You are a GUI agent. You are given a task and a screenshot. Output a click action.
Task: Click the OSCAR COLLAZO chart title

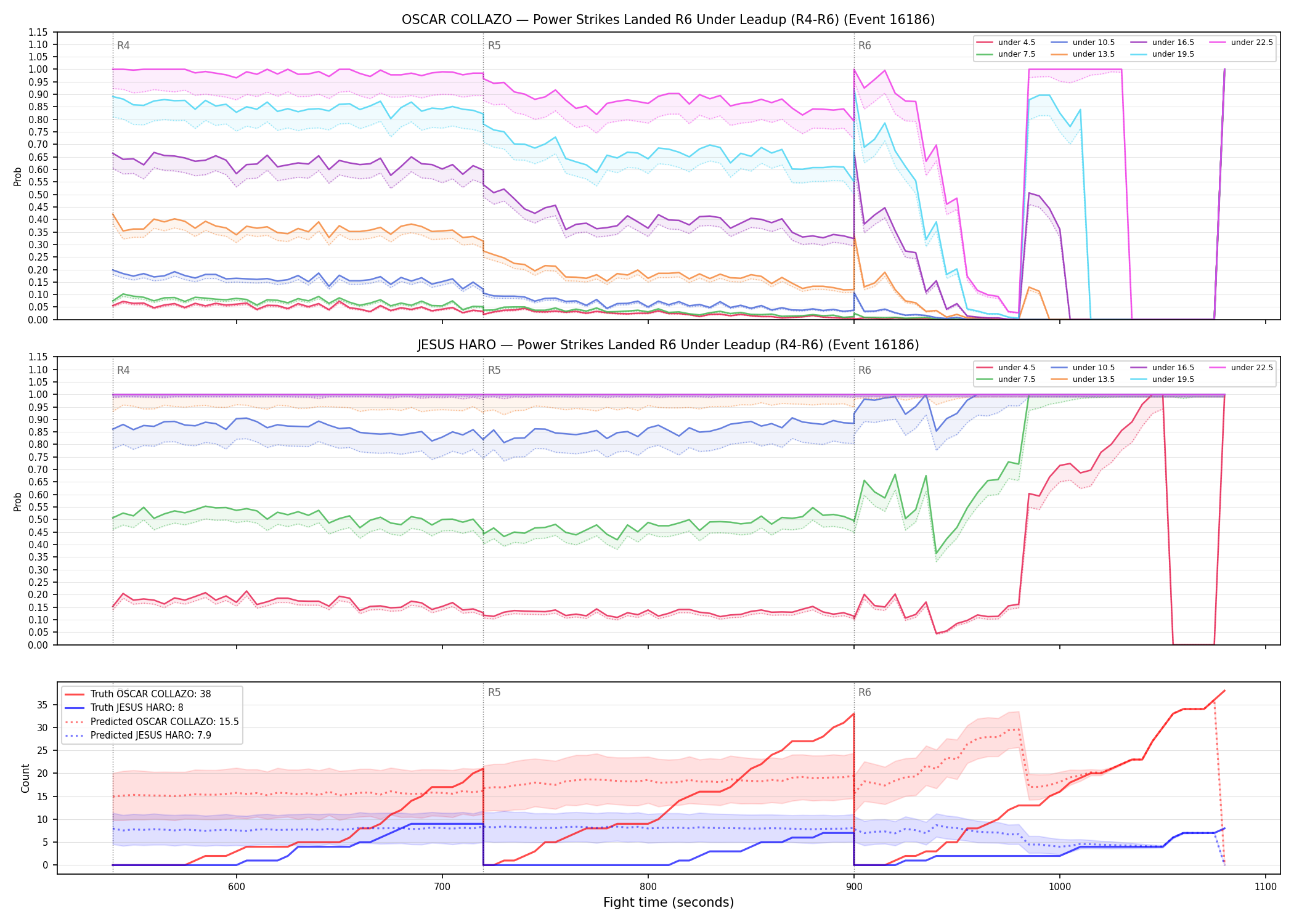click(x=668, y=20)
